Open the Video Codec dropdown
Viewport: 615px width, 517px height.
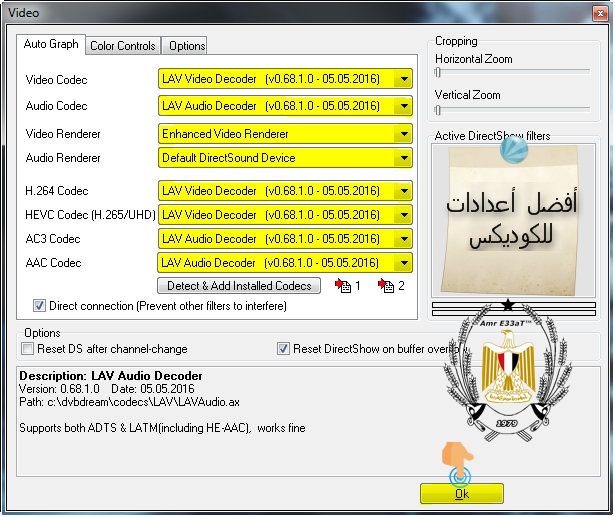click(285, 79)
